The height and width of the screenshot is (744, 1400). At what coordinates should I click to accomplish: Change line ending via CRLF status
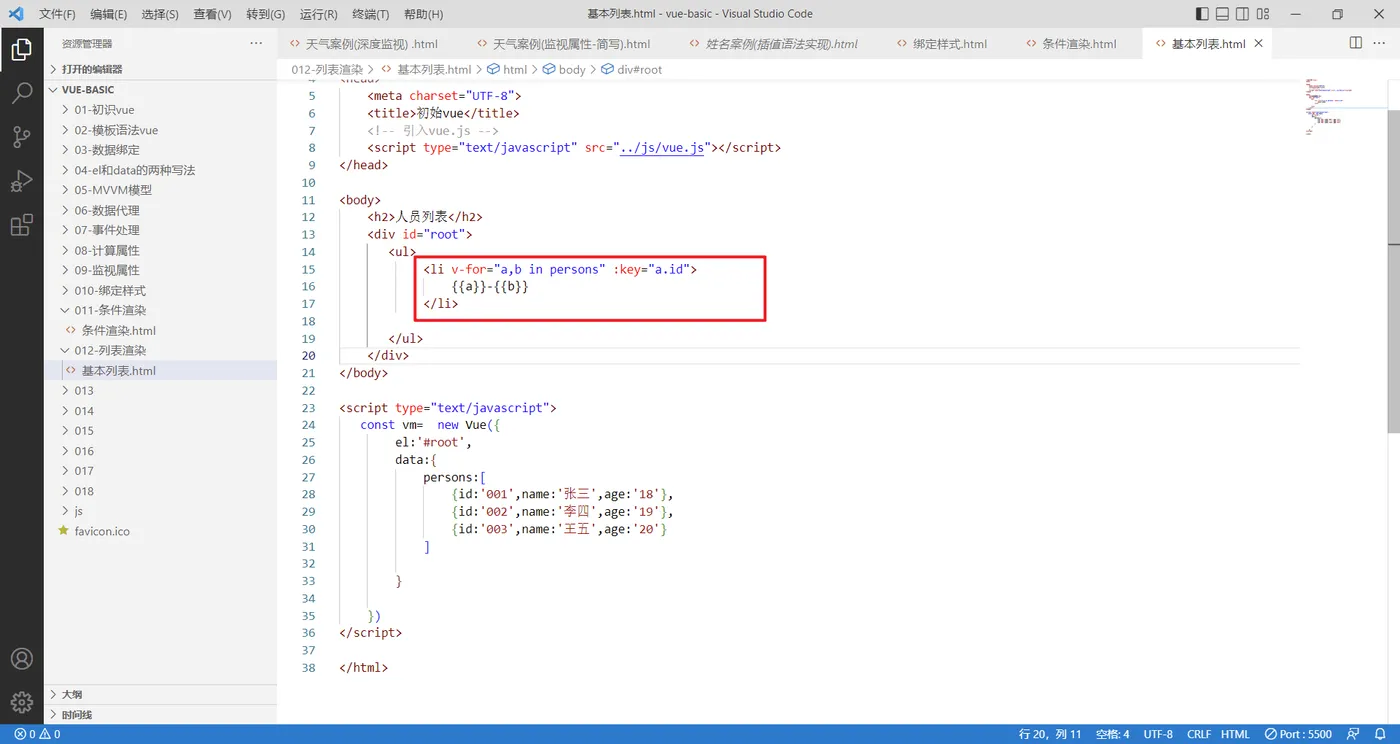tap(1199, 734)
